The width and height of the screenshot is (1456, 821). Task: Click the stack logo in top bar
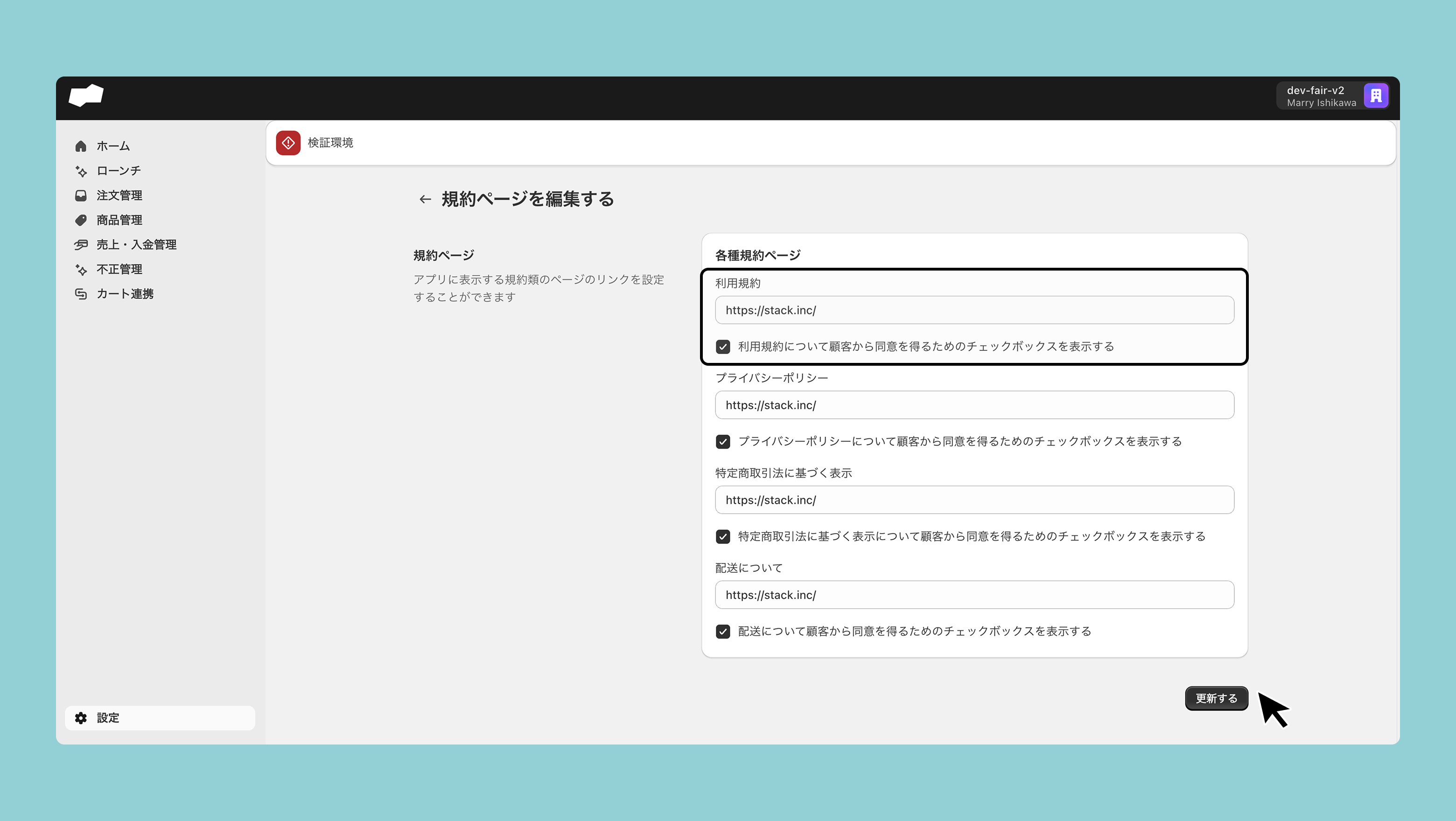coord(86,95)
